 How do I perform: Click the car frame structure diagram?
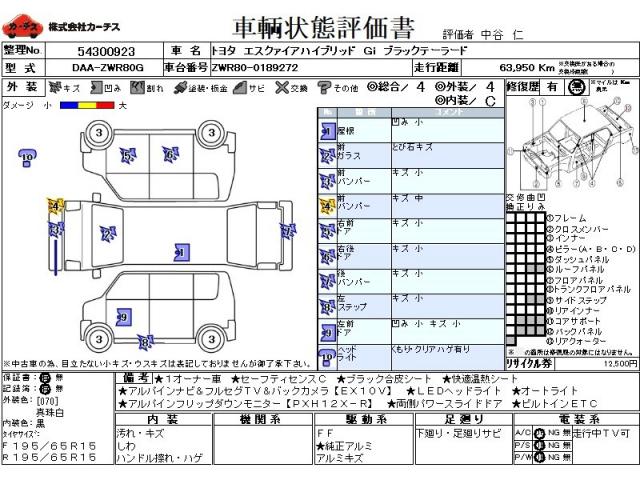(572, 143)
